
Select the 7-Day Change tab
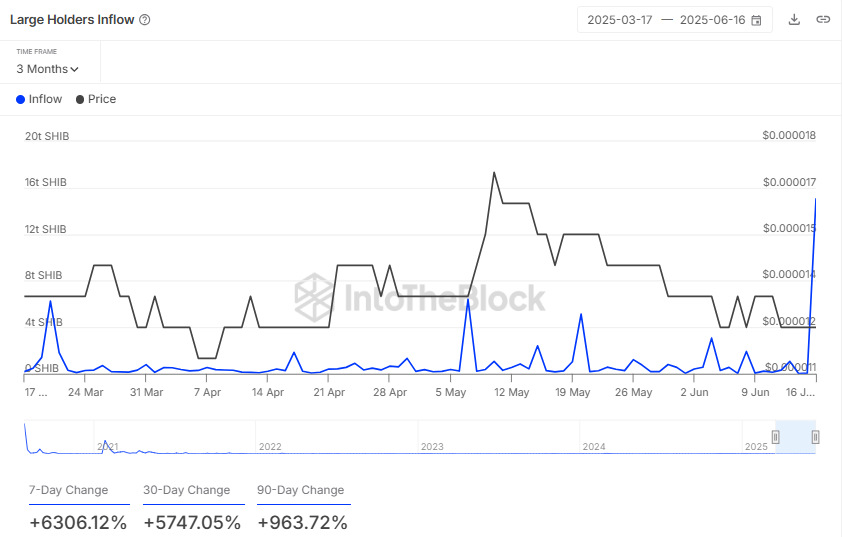[x=79, y=490]
